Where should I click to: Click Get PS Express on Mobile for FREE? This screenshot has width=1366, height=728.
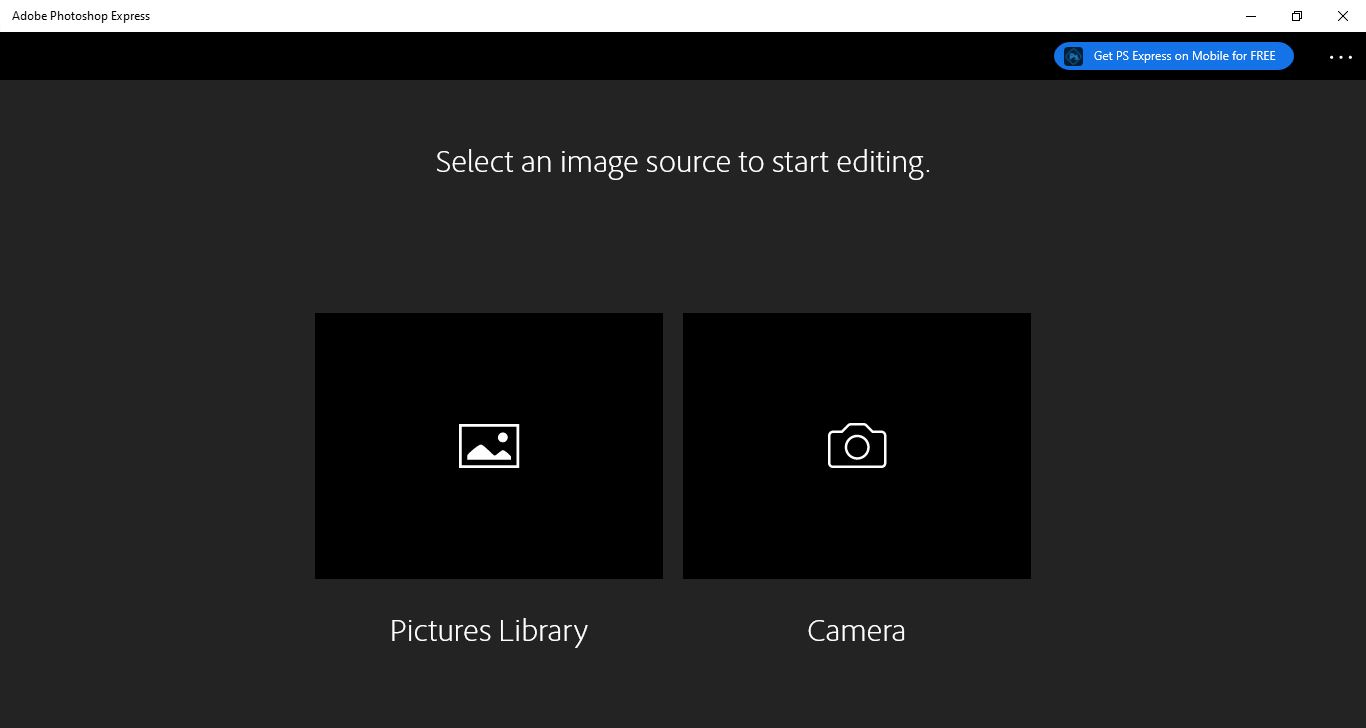[x=1174, y=56]
